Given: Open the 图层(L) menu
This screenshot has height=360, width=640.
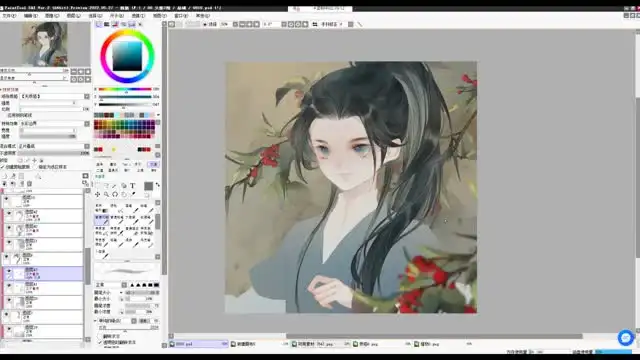Looking at the screenshot, I should 74,16.
